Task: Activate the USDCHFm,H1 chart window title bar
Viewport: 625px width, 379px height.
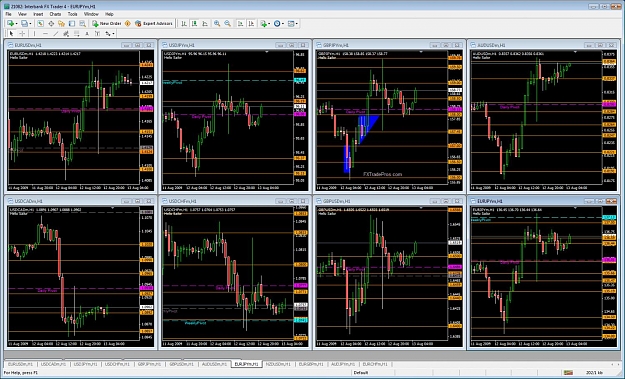Action: (235, 201)
